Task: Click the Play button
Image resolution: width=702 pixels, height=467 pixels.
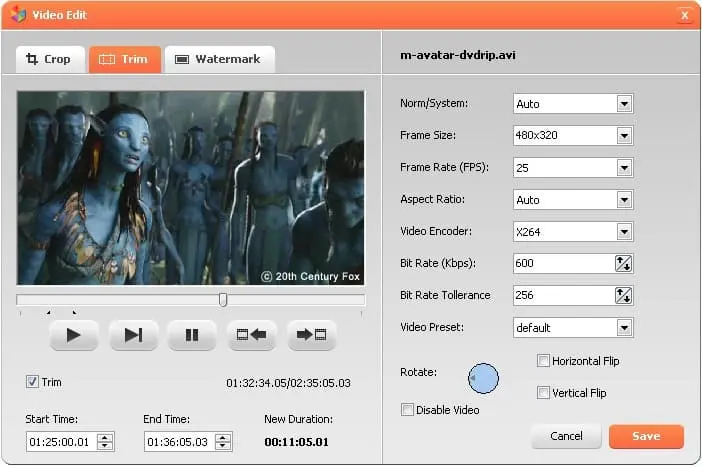Action: (73, 335)
